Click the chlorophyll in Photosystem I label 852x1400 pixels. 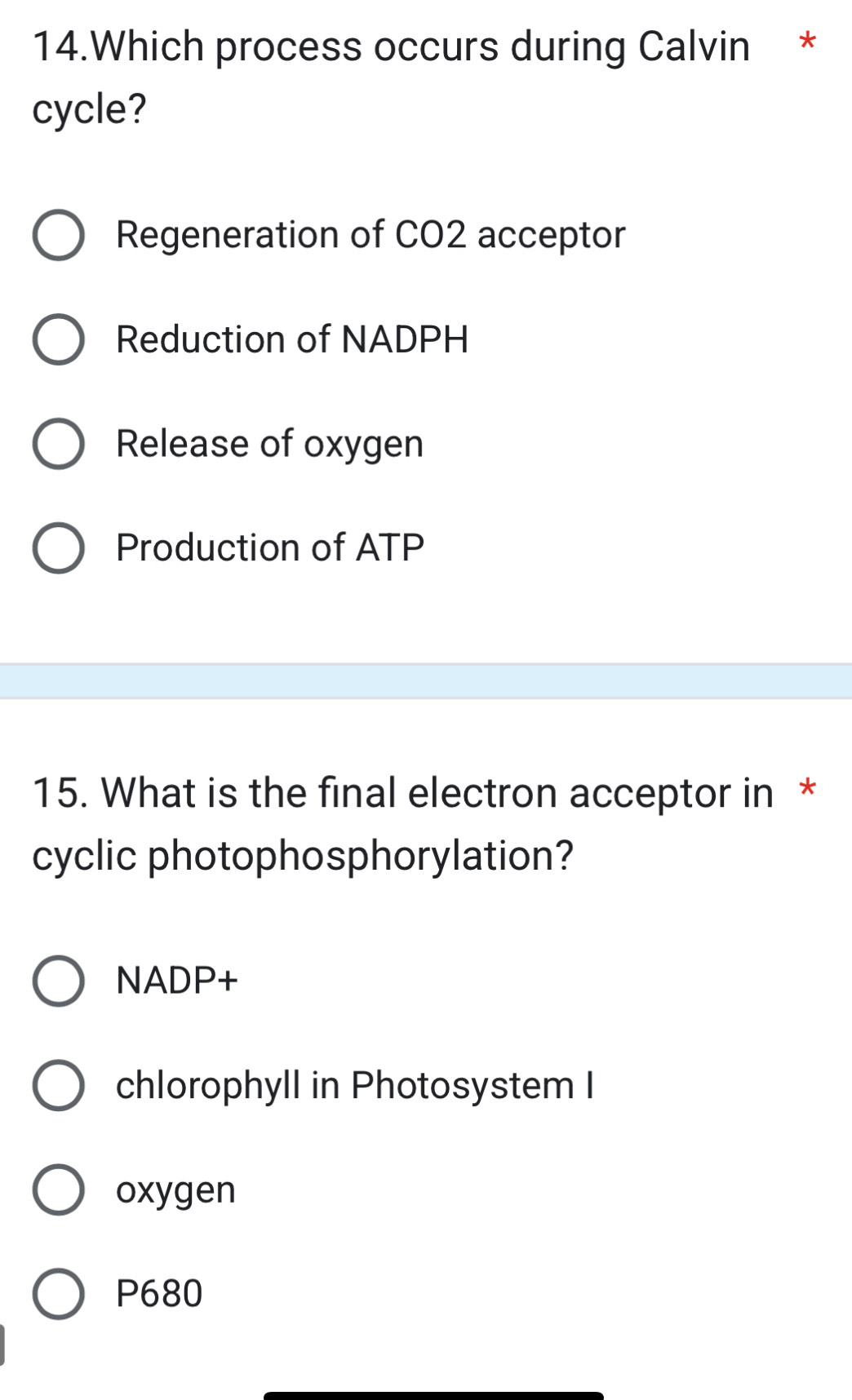coord(354,1084)
